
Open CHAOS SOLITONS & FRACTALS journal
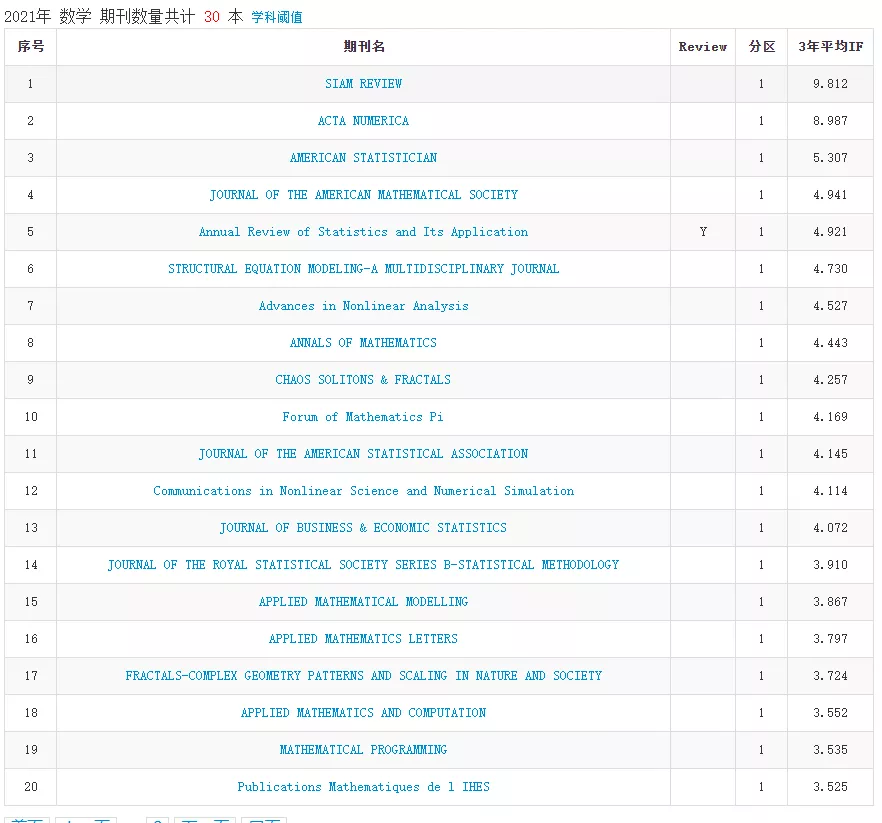coord(363,380)
